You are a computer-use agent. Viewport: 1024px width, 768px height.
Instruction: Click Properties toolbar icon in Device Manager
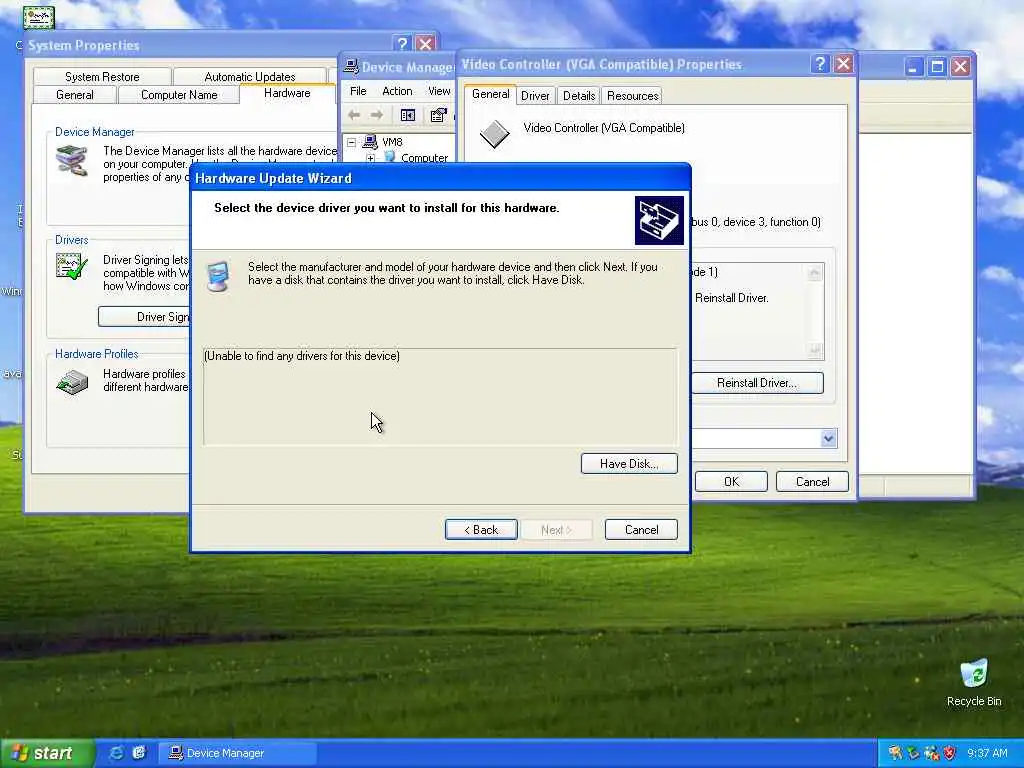[438, 115]
